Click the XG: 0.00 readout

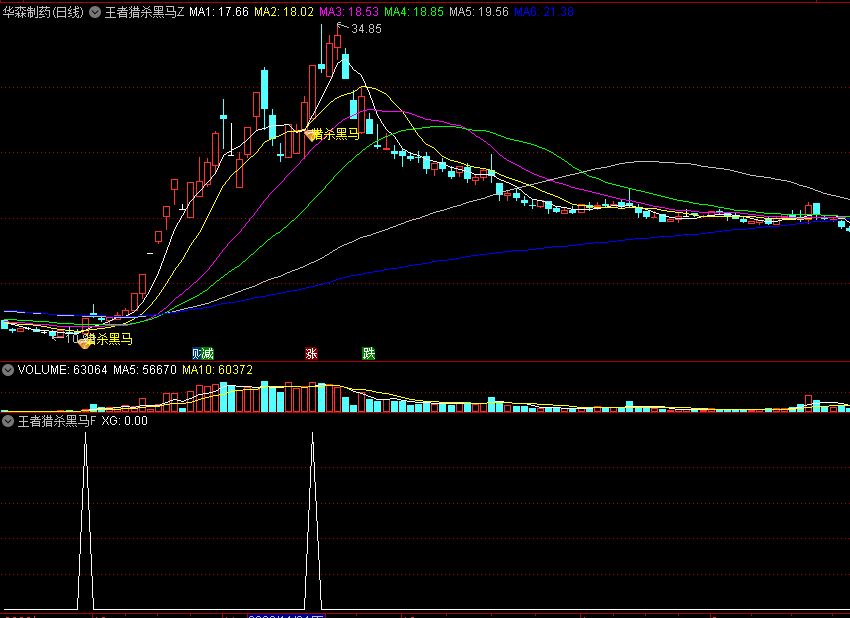pyautogui.click(x=125, y=421)
